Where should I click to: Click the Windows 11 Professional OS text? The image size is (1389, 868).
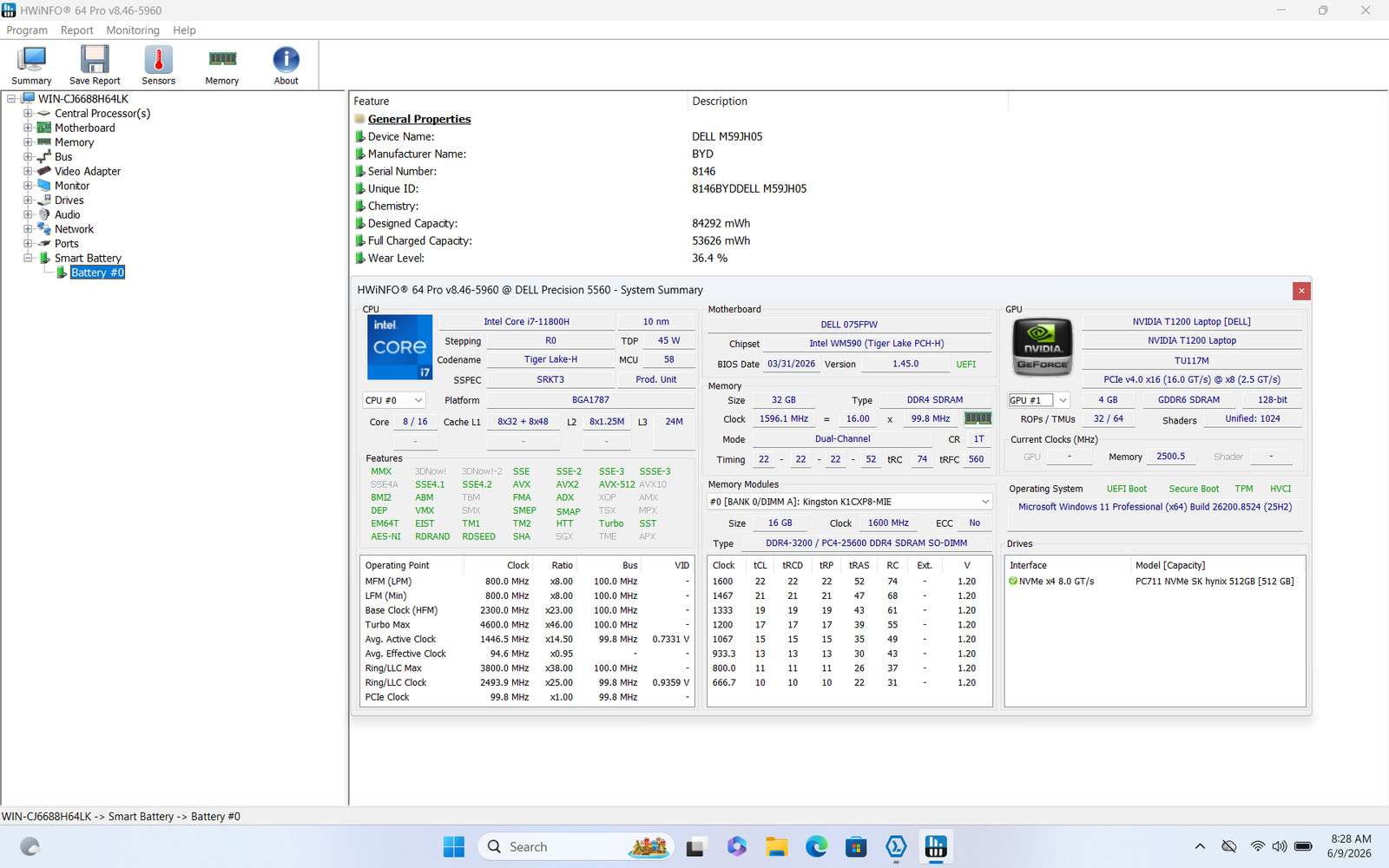tap(1155, 507)
